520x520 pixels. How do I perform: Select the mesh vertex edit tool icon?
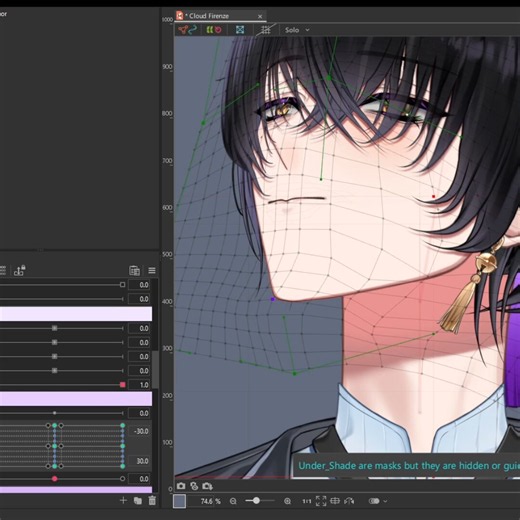[183, 30]
